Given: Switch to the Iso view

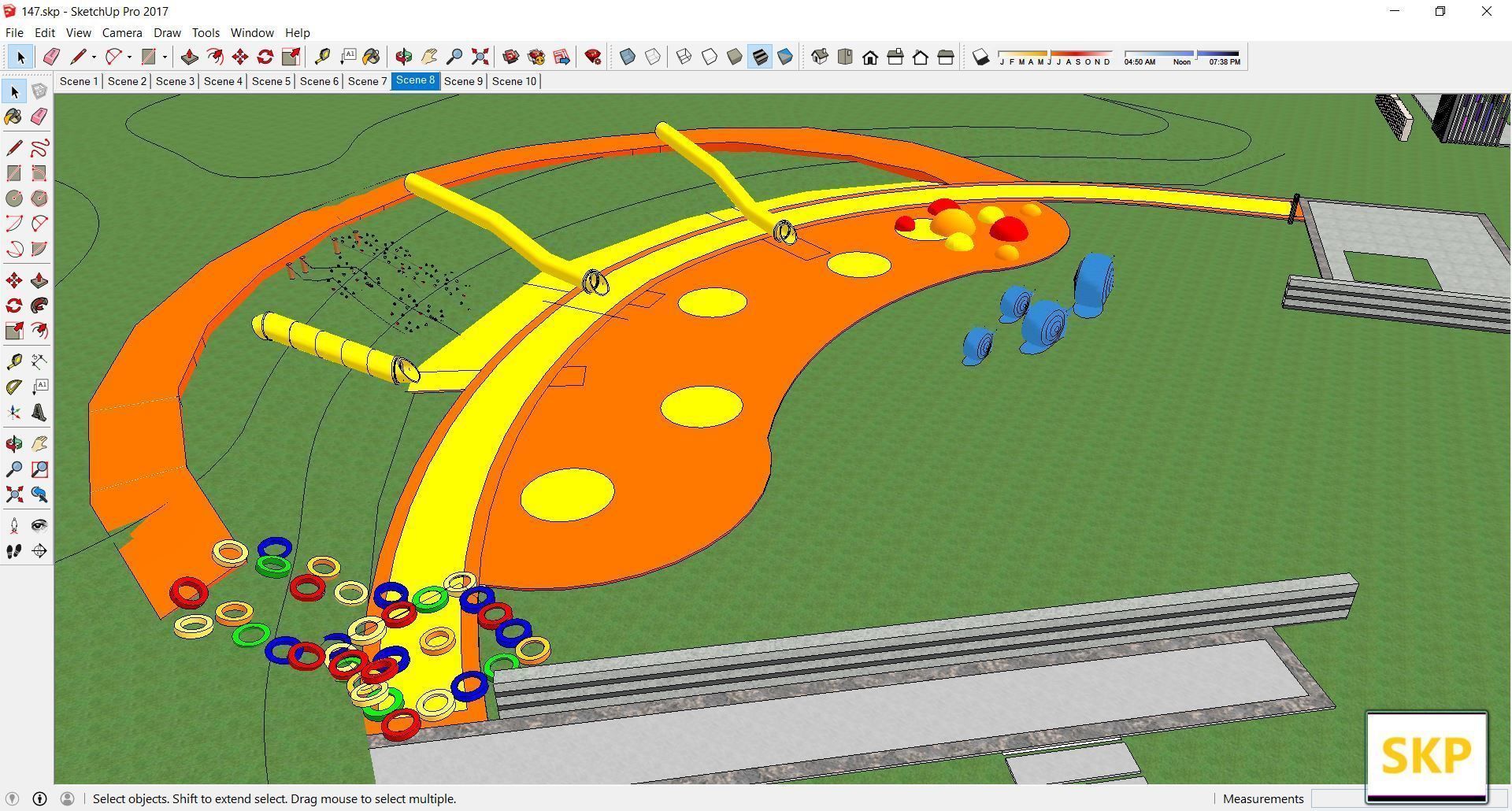Looking at the screenshot, I should click(x=820, y=57).
